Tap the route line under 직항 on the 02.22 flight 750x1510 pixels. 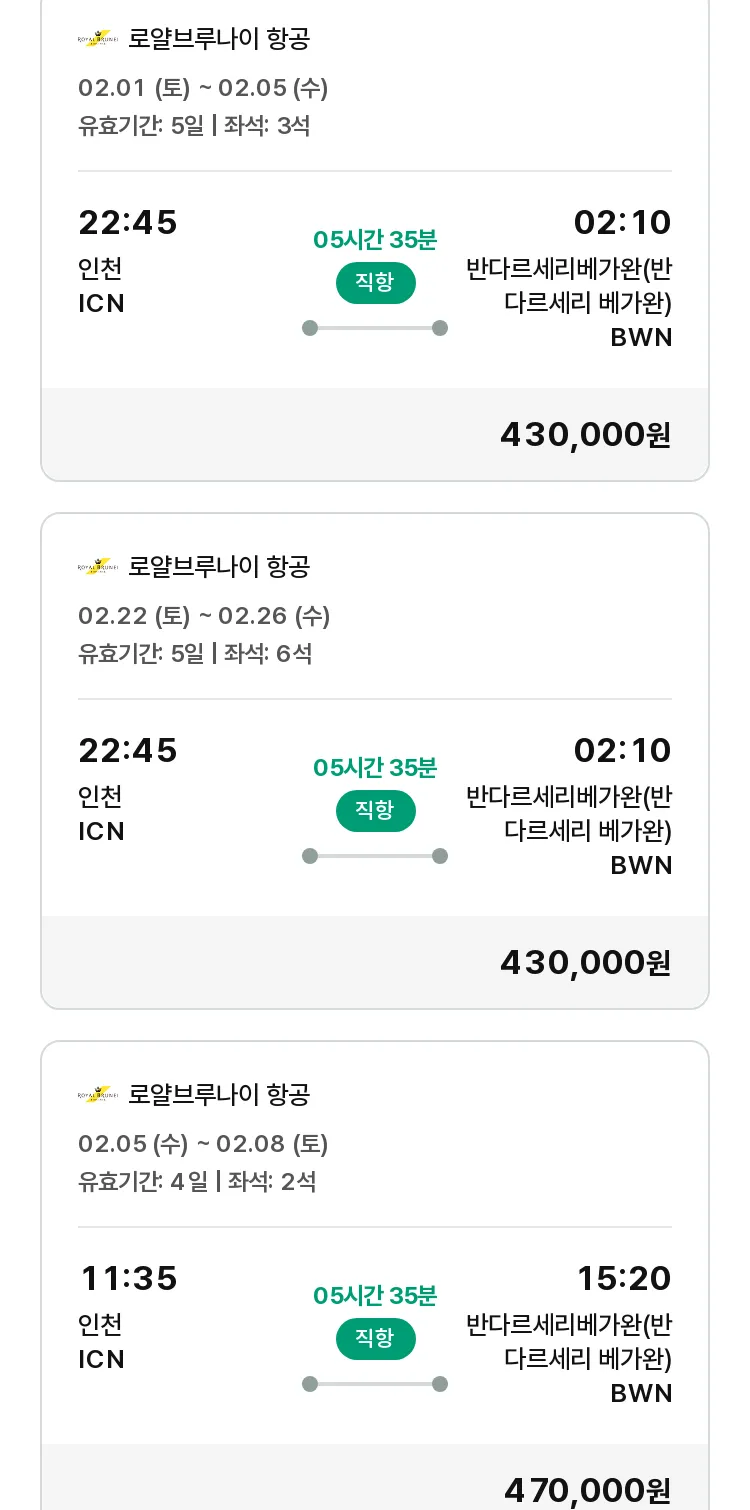point(375,856)
